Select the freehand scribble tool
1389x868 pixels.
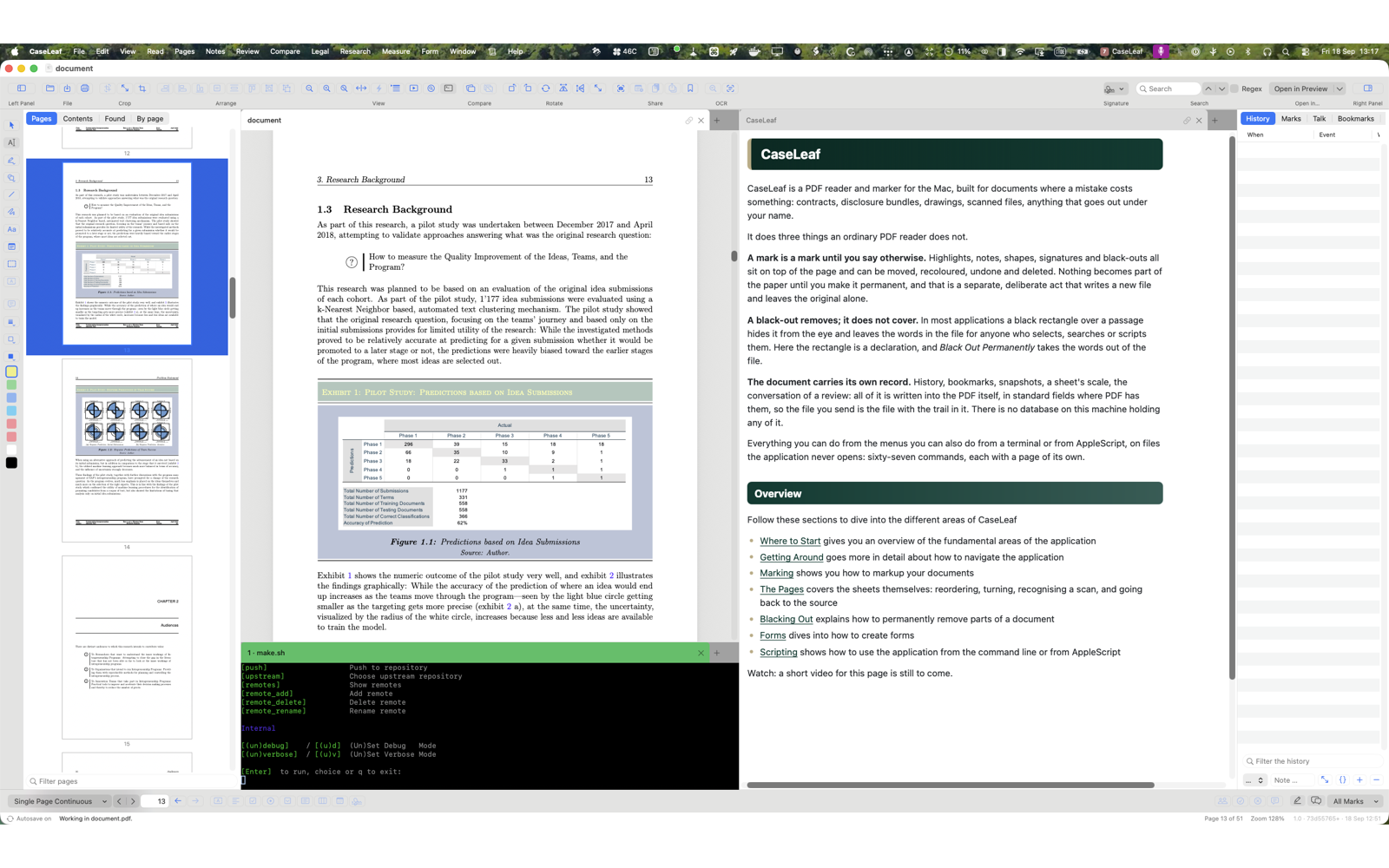(x=11, y=212)
